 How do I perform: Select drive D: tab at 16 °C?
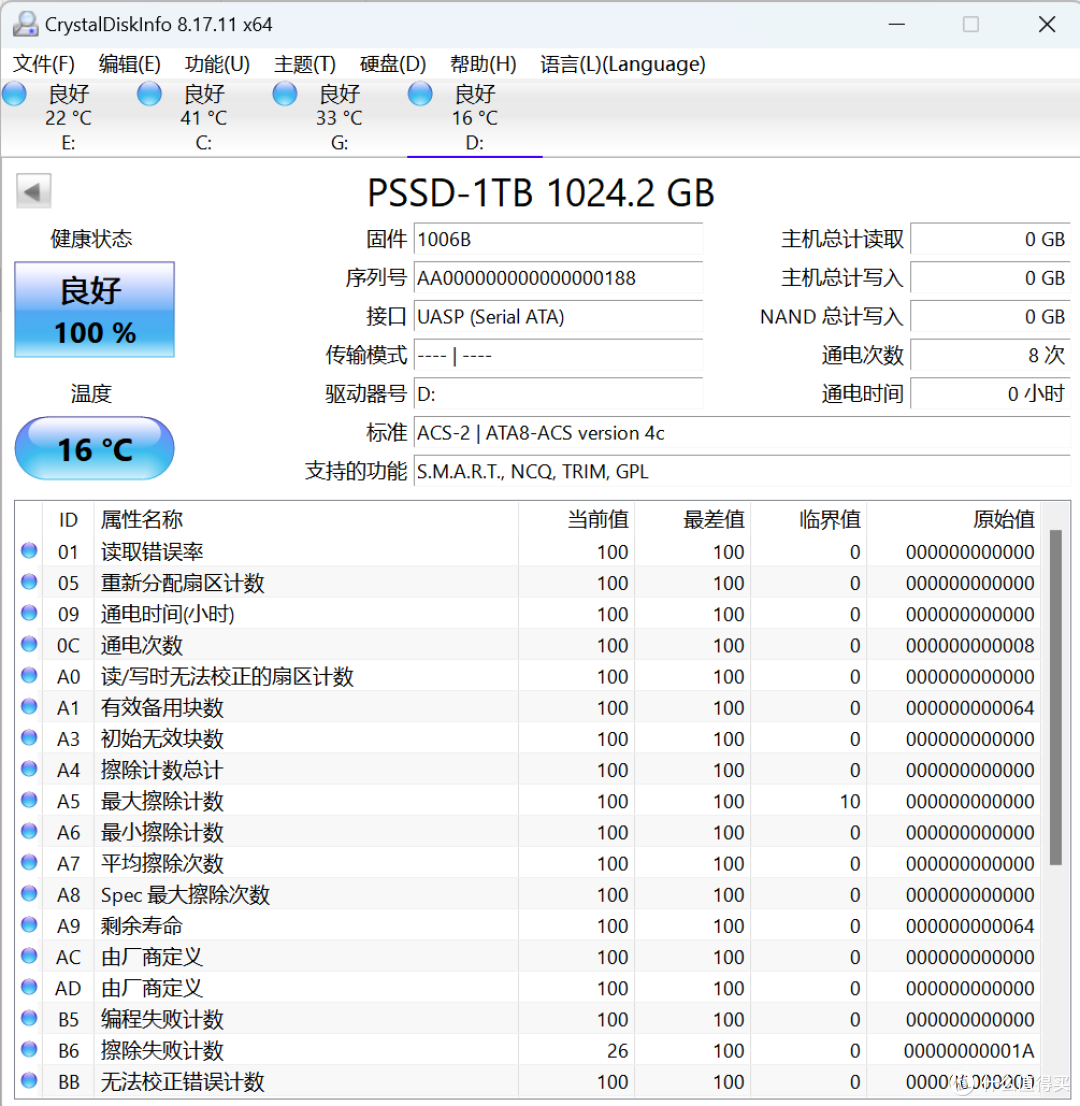(x=474, y=118)
